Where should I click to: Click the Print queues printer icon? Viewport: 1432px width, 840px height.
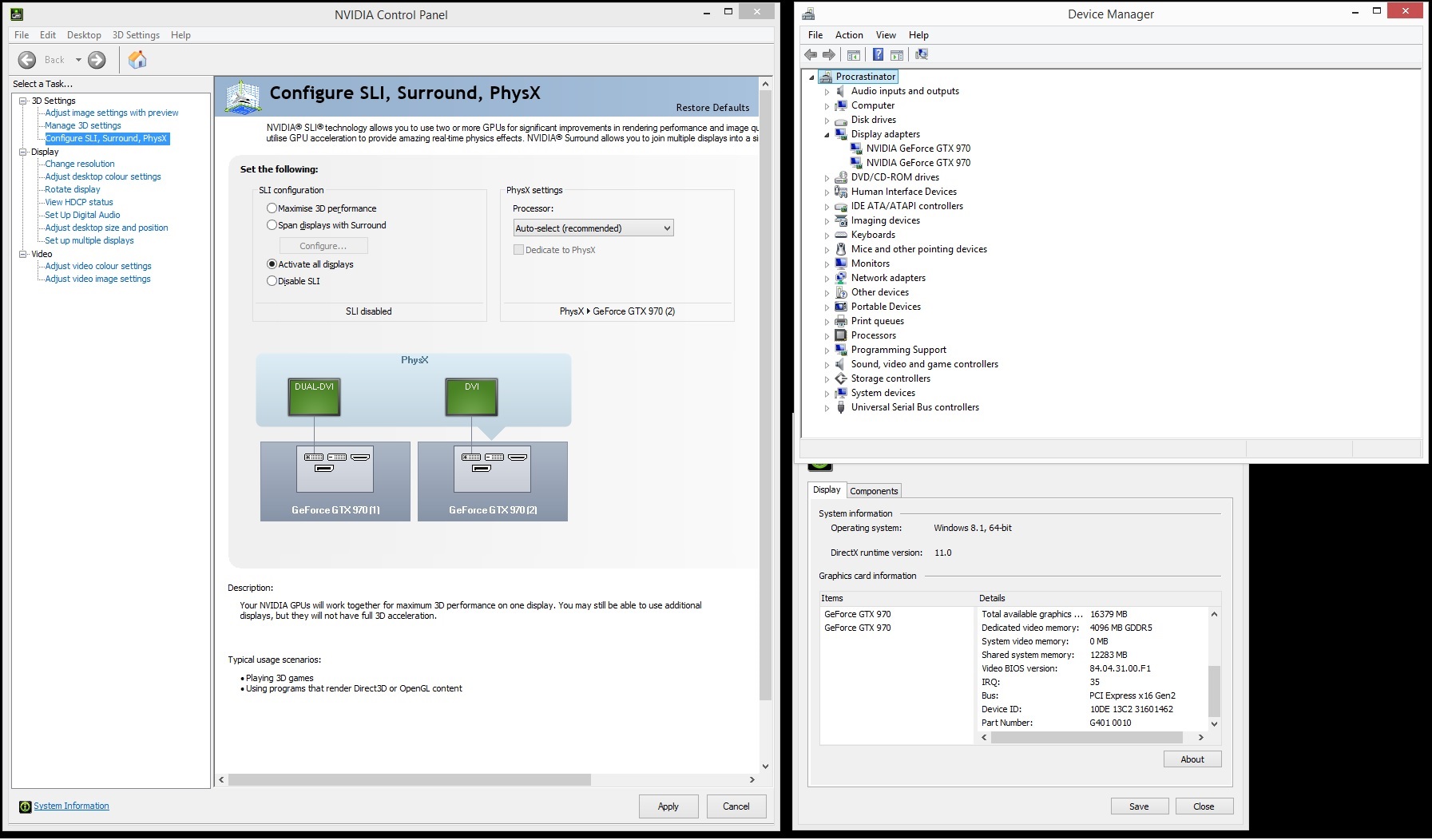tap(841, 321)
